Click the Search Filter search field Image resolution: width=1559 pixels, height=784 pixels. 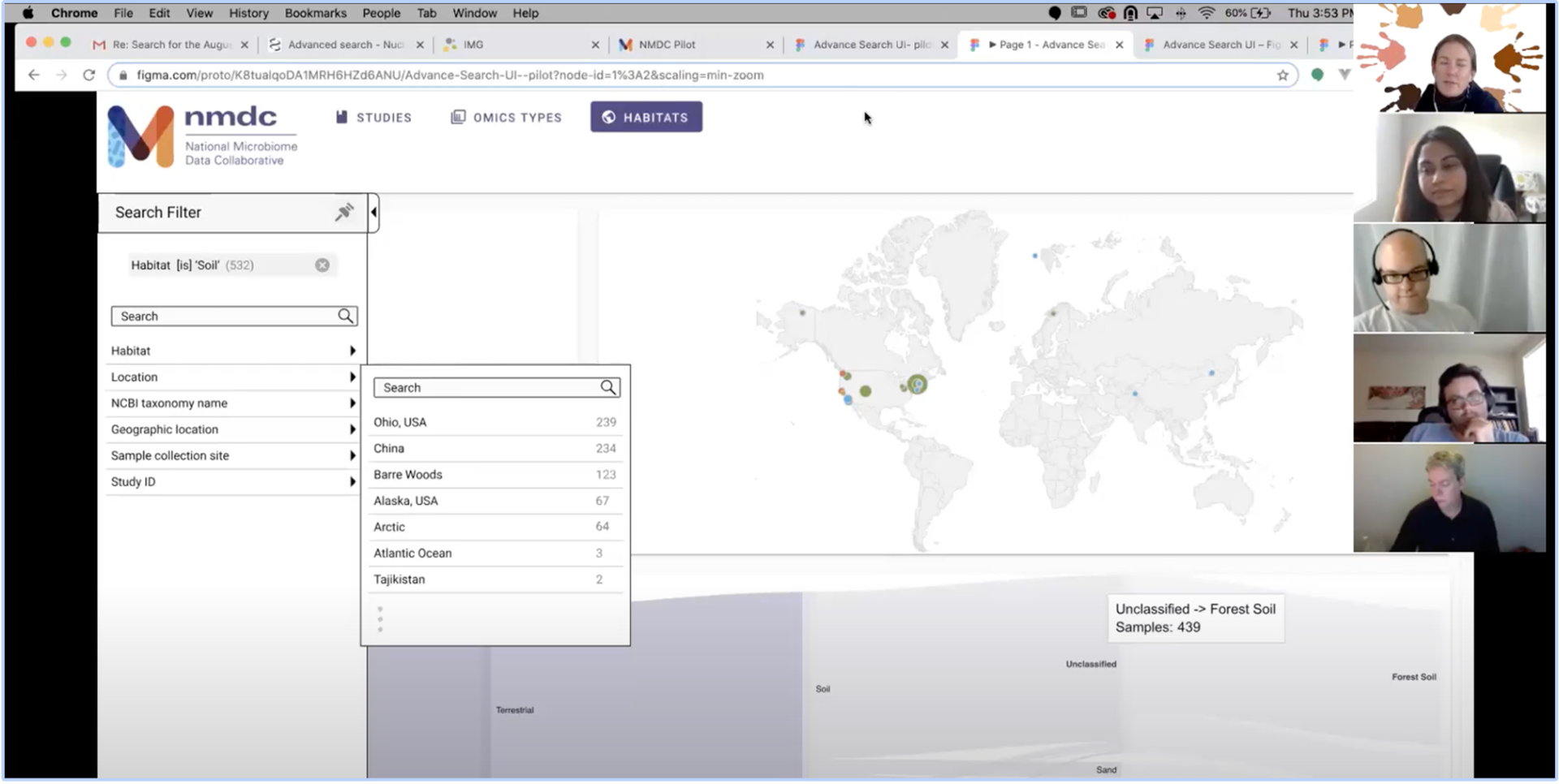[x=234, y=317]
